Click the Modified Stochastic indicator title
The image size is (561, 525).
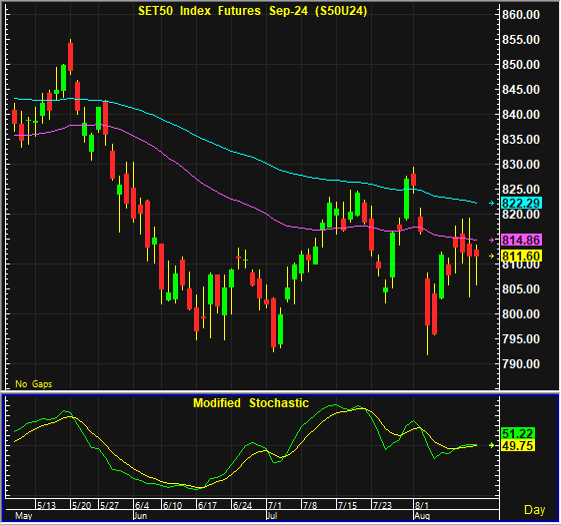click(251, 403)
